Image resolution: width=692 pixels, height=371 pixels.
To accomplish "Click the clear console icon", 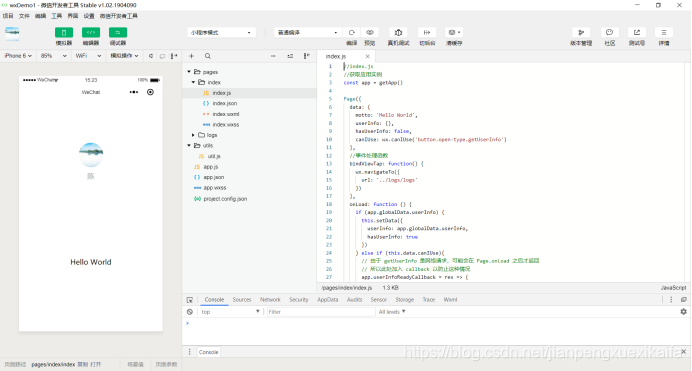I will point(190,312).
